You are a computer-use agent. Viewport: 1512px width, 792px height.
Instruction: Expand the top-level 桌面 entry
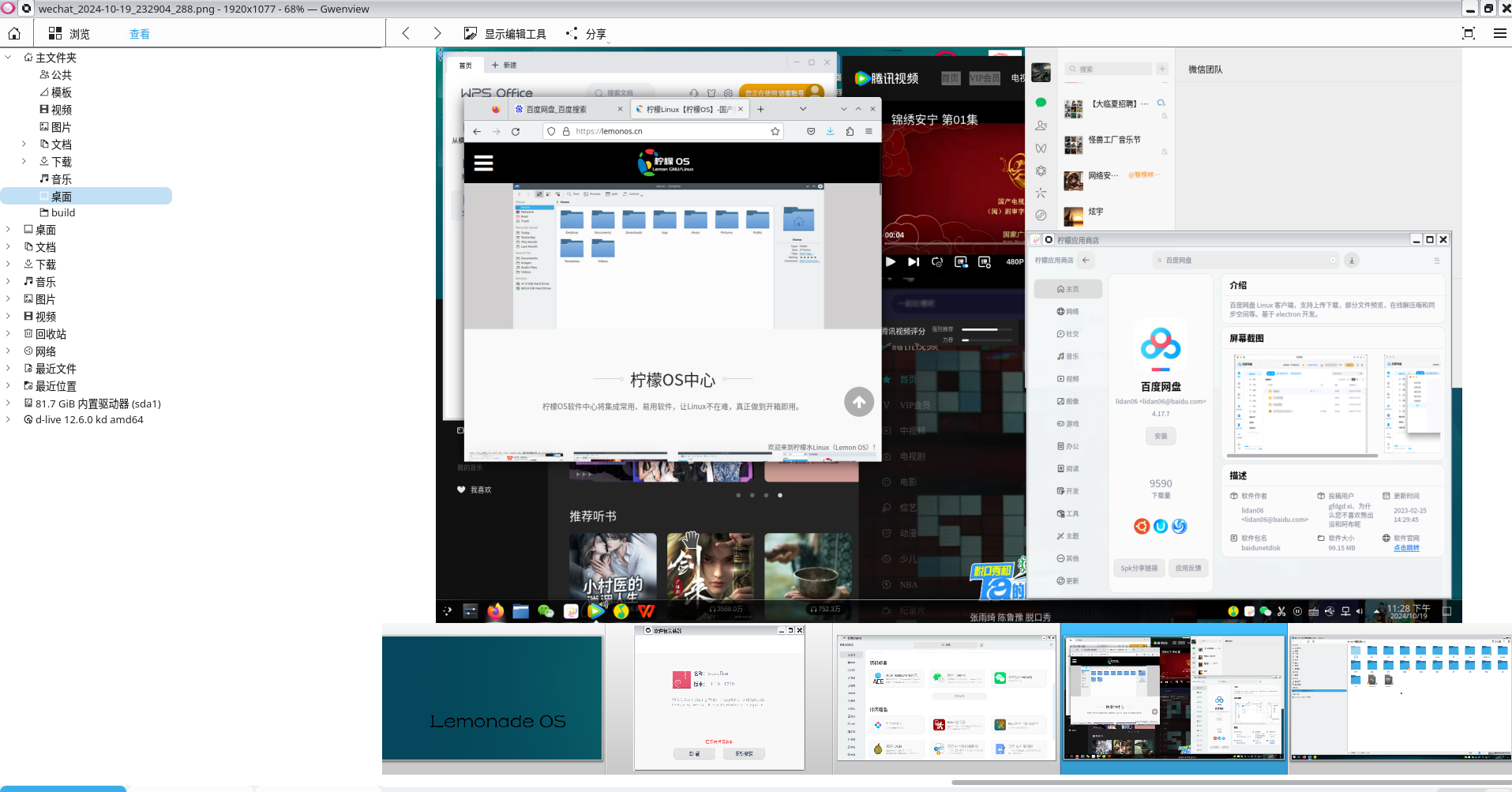pos(8,229)
